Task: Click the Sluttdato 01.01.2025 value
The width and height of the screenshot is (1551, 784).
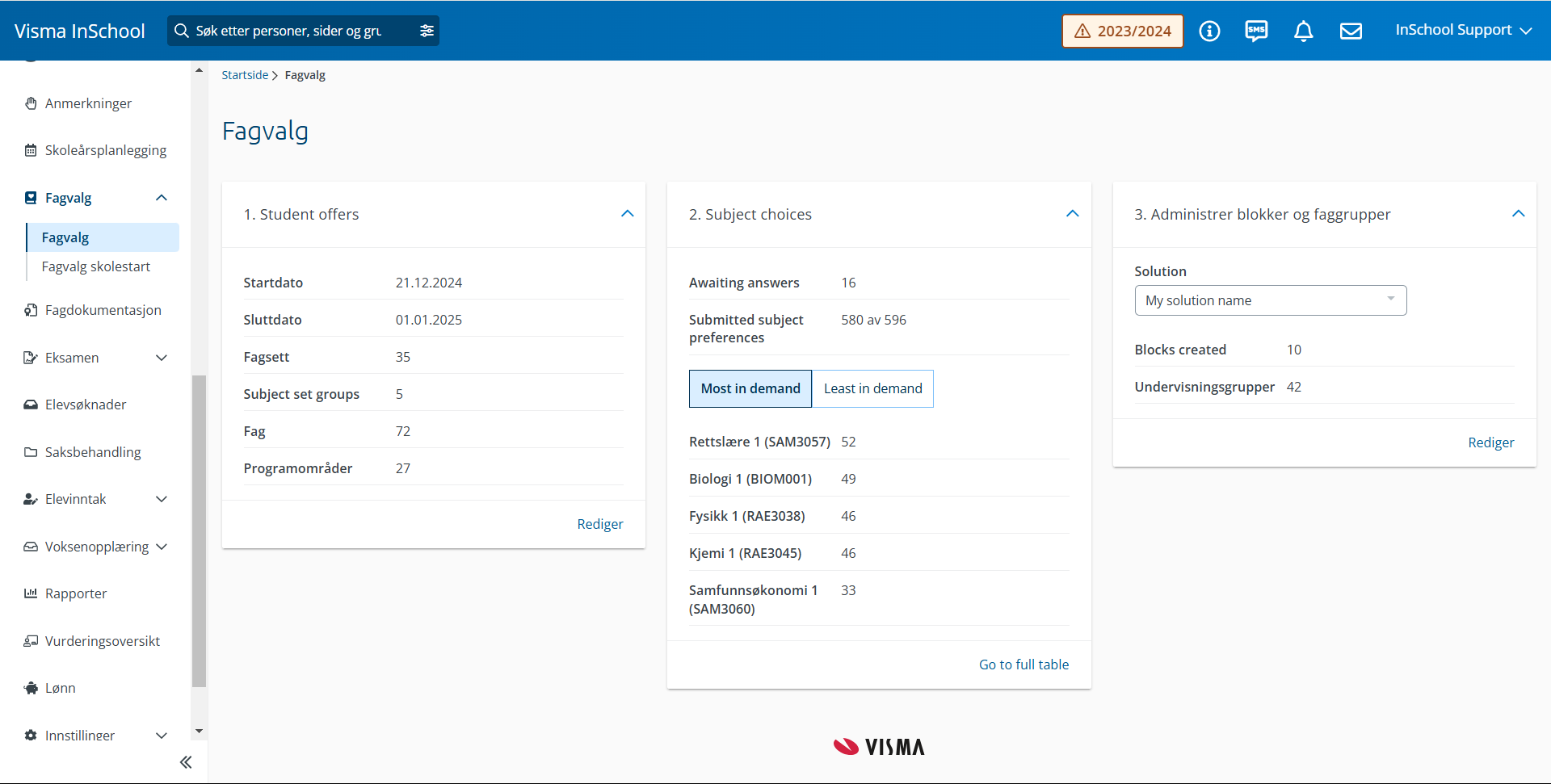Action: 429,320
